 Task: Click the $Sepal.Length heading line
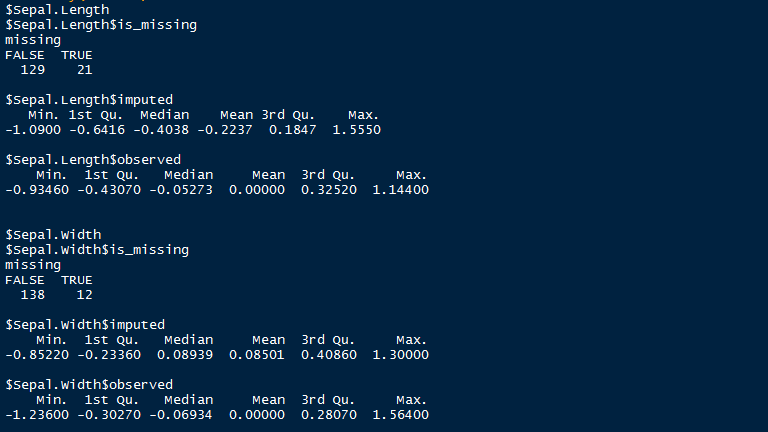tap(57, 9)
